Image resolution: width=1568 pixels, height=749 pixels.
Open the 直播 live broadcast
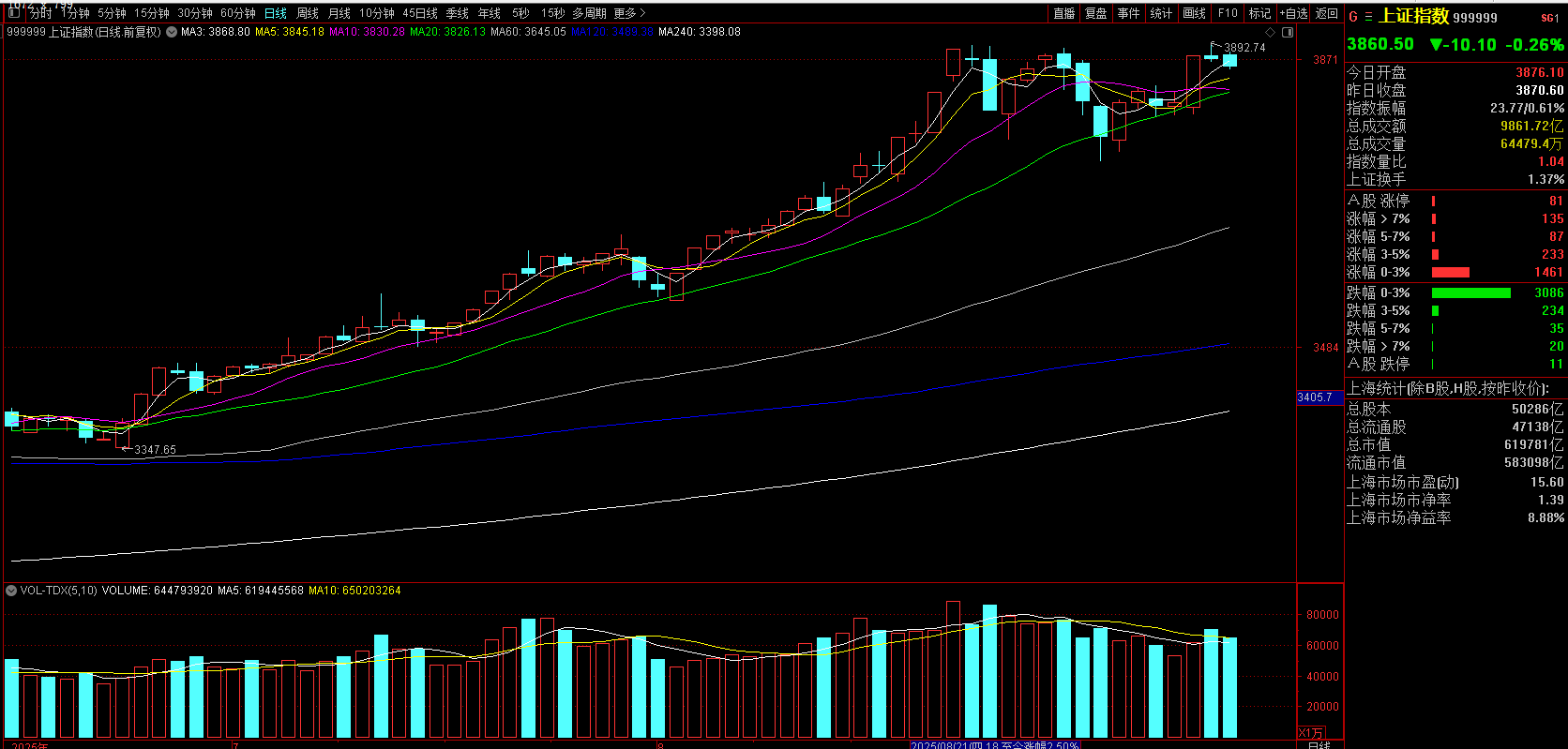click(x=1063, y=13)
